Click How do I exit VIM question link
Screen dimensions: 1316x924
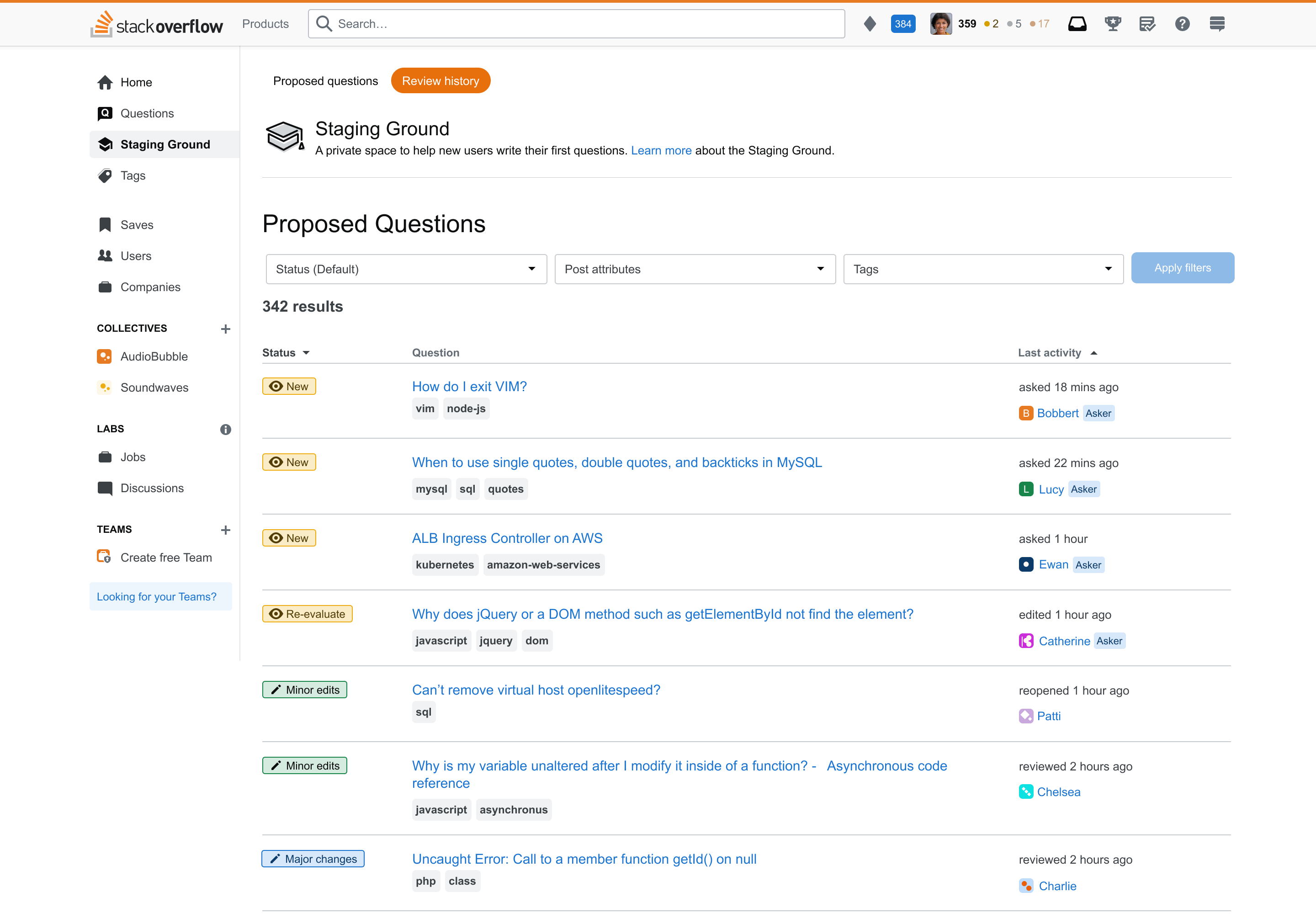[x=469, y=385]
